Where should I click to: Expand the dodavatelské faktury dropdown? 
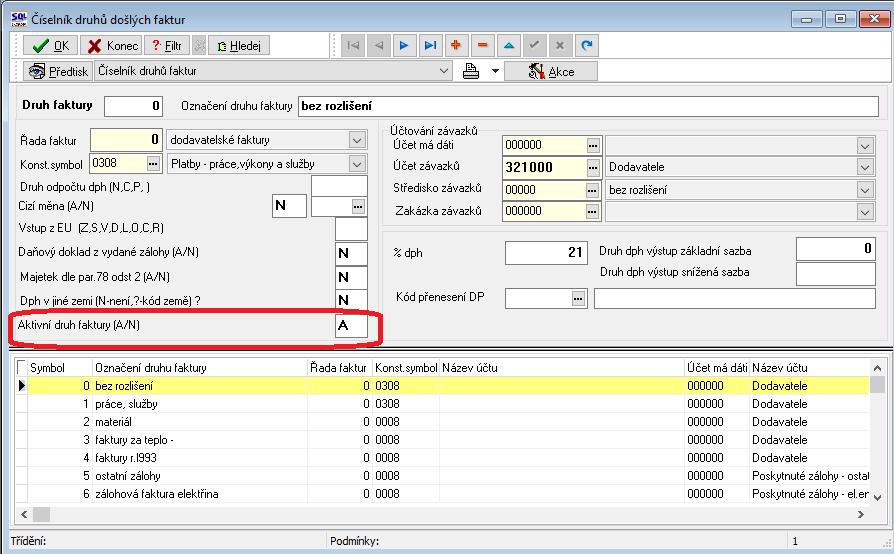click(x=357, y=140)
